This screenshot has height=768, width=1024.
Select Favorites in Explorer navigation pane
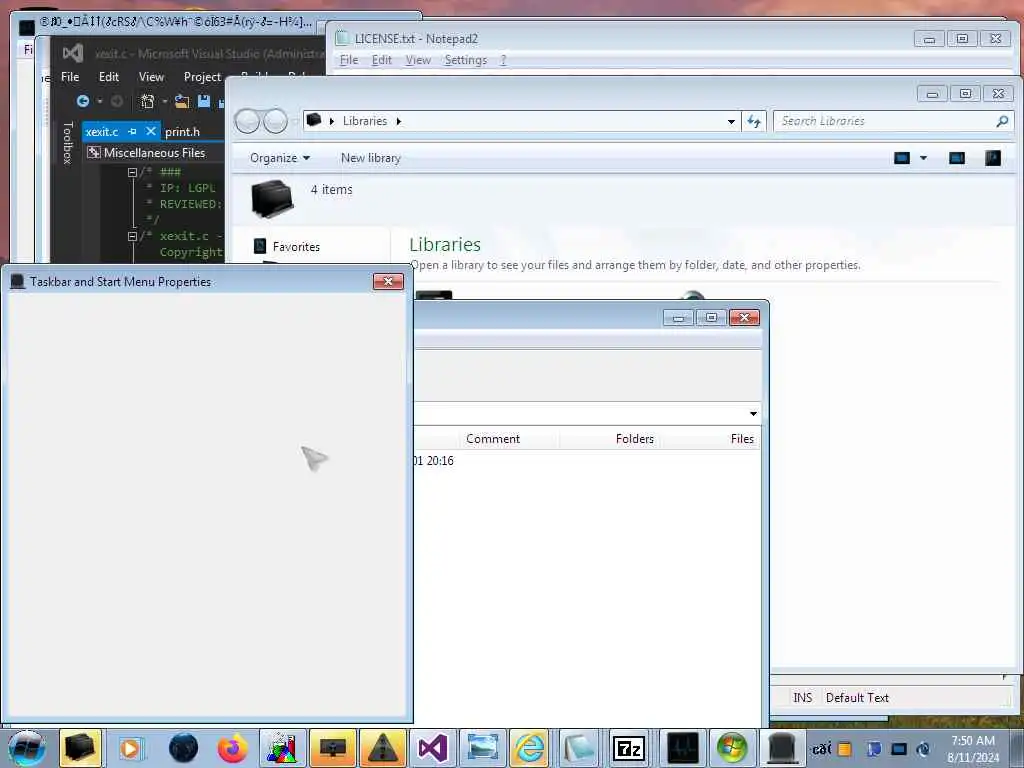(296, 247)
